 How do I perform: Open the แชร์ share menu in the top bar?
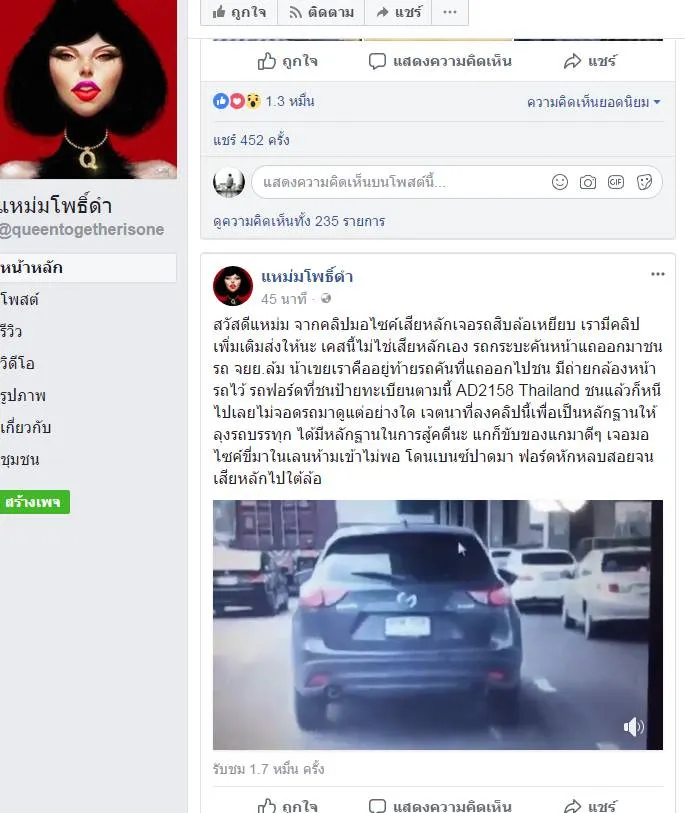pyautogui.click(x=398, y=12)
